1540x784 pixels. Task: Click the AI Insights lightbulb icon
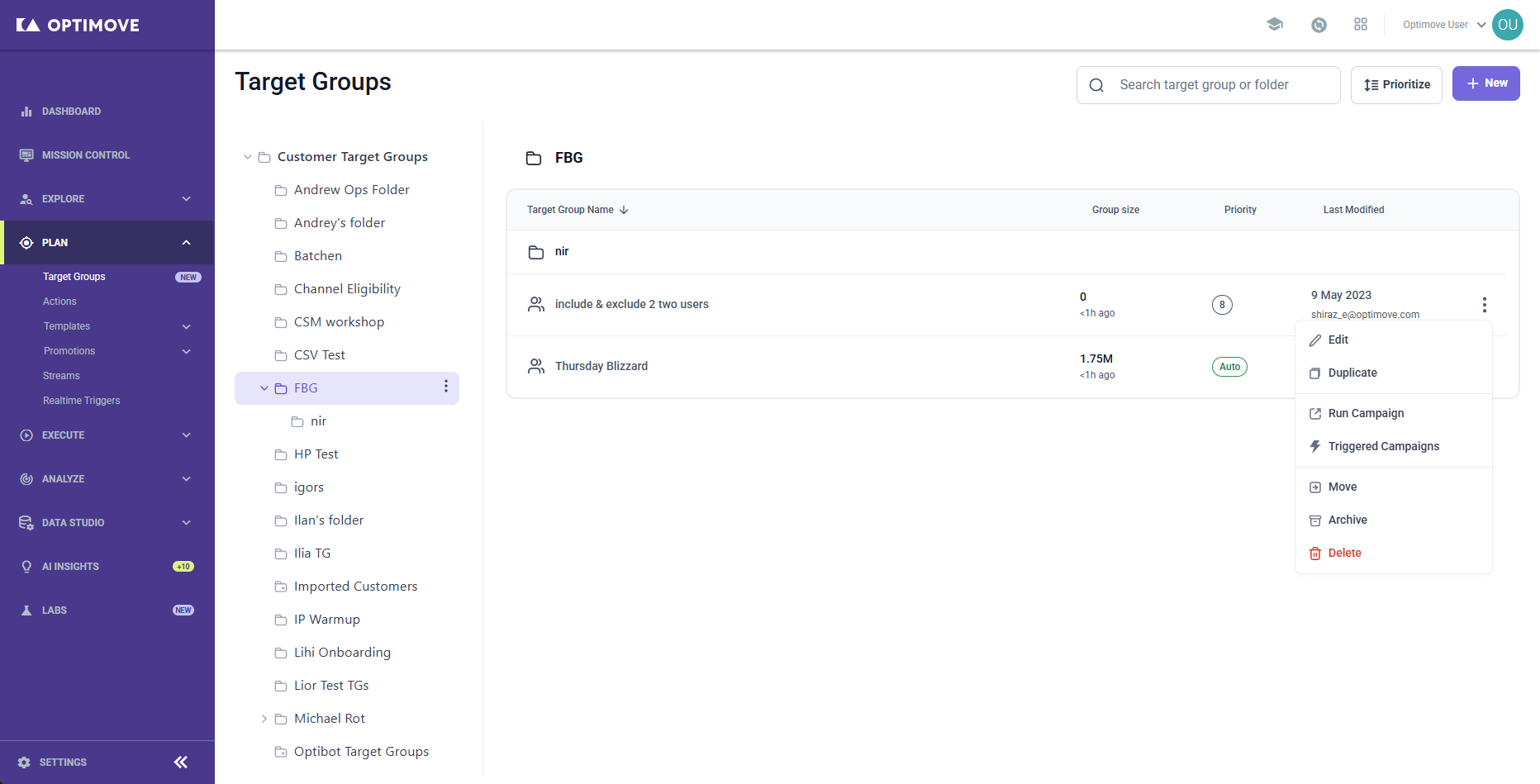[26, 567]
